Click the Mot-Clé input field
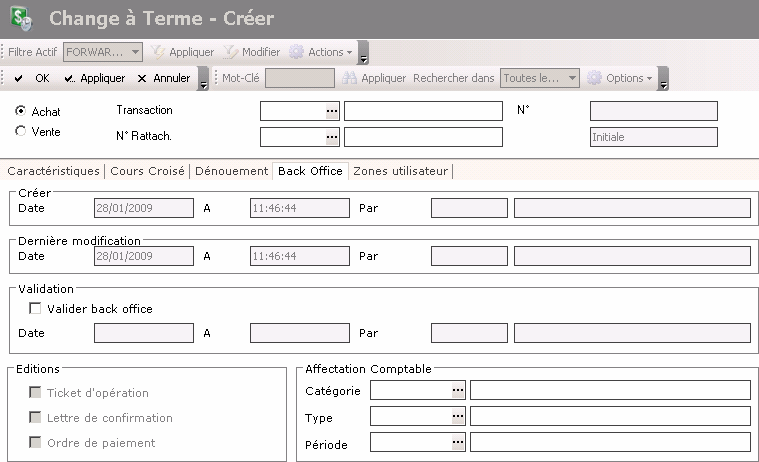This screenshot has width=759, height=462. (299, 78)
